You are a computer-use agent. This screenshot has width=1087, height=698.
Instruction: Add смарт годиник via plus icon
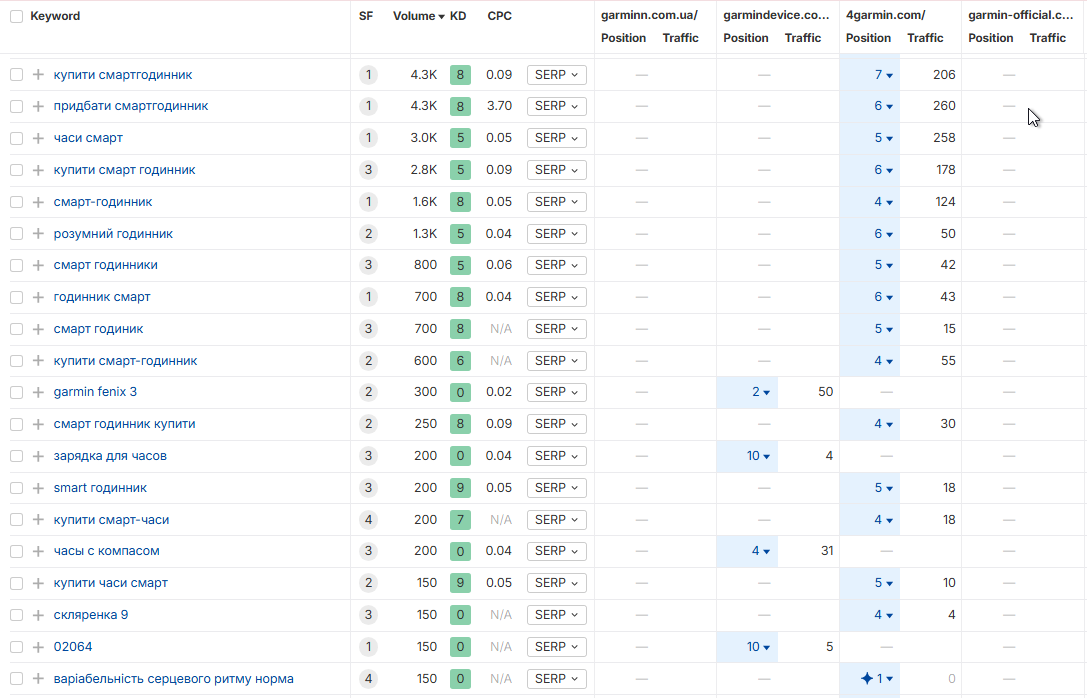(x=38, y=329)
